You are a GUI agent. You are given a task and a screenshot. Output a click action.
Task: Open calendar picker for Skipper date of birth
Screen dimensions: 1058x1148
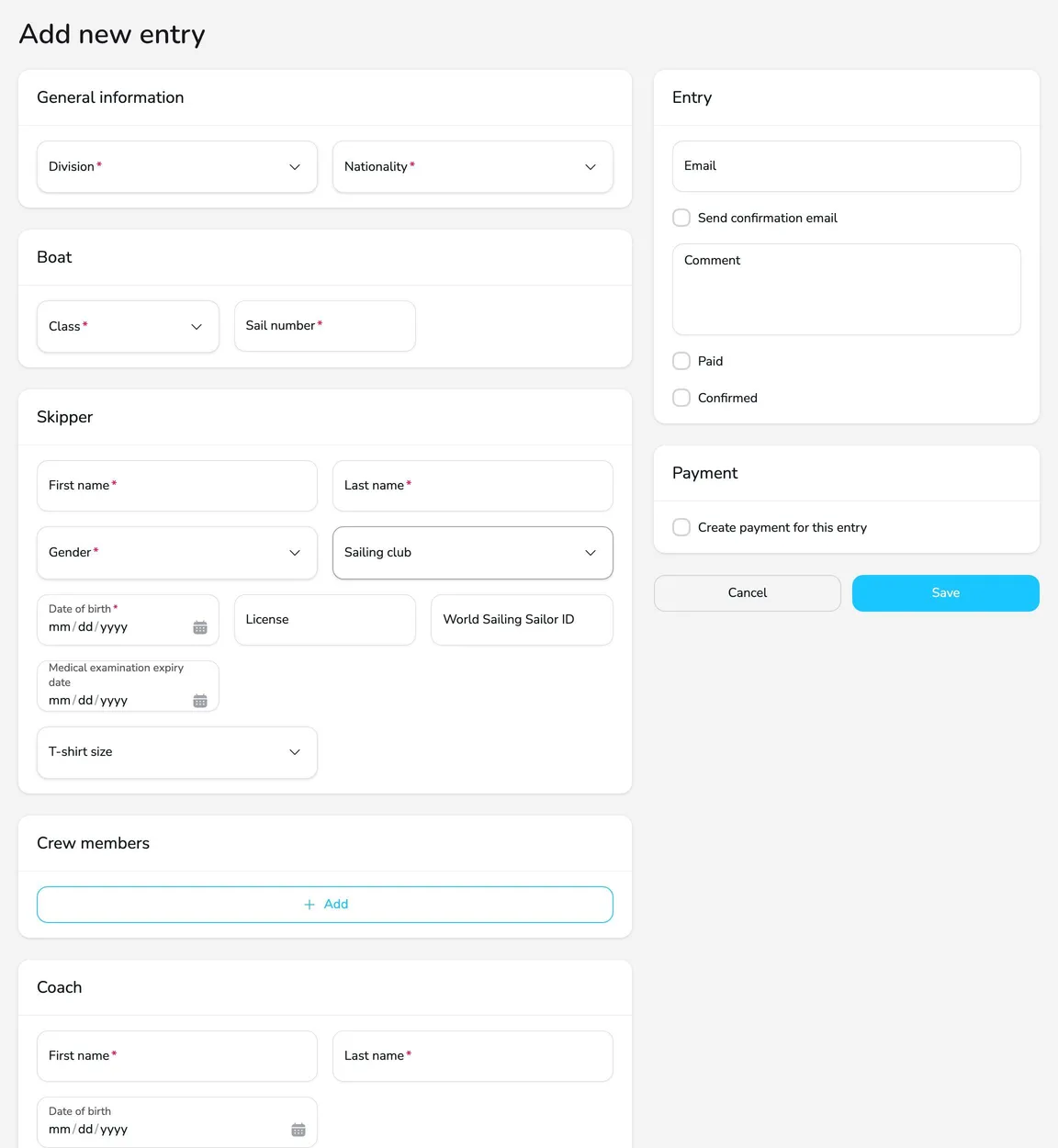click(200, 627)
